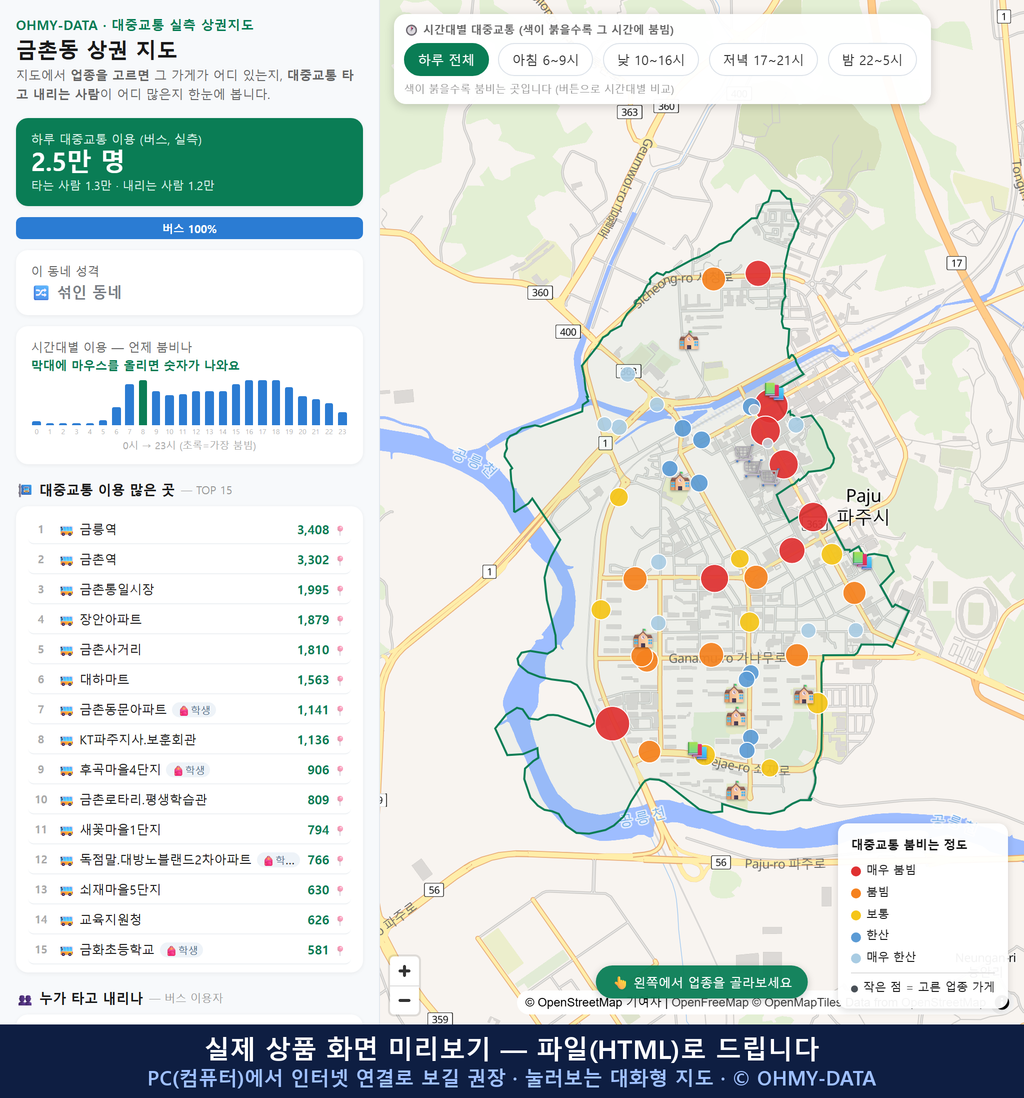Click the orange 붐빔 legend swatch
The height and width of the screenshot is (1098, 1024).
[855, 893]
